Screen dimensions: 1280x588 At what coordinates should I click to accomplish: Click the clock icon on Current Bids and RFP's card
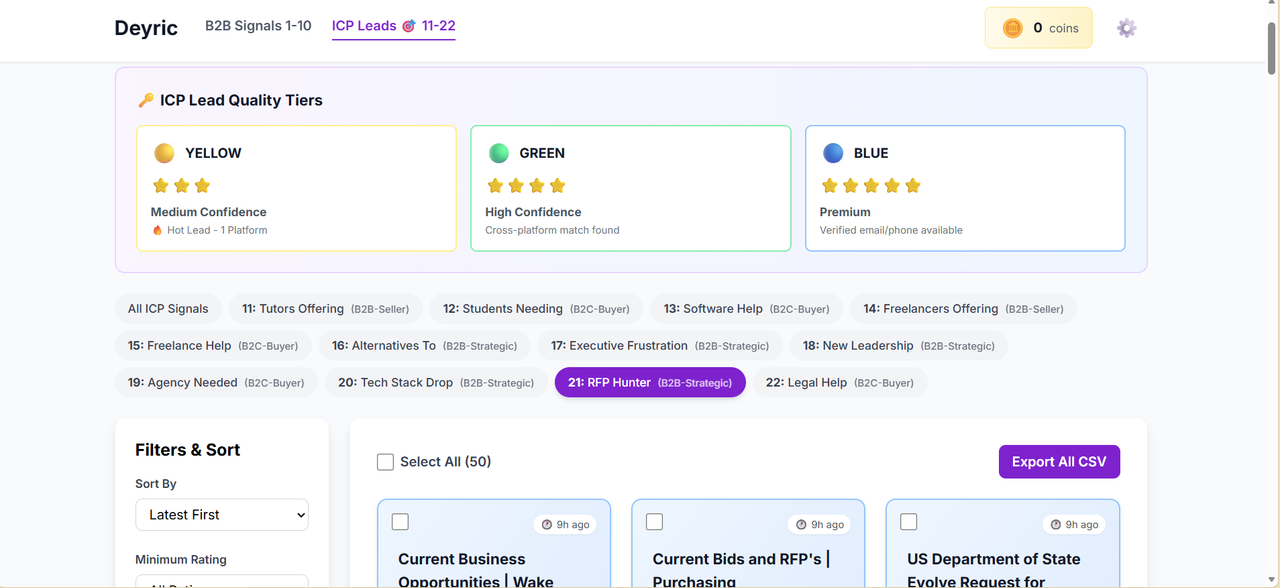tap(801, 524)
